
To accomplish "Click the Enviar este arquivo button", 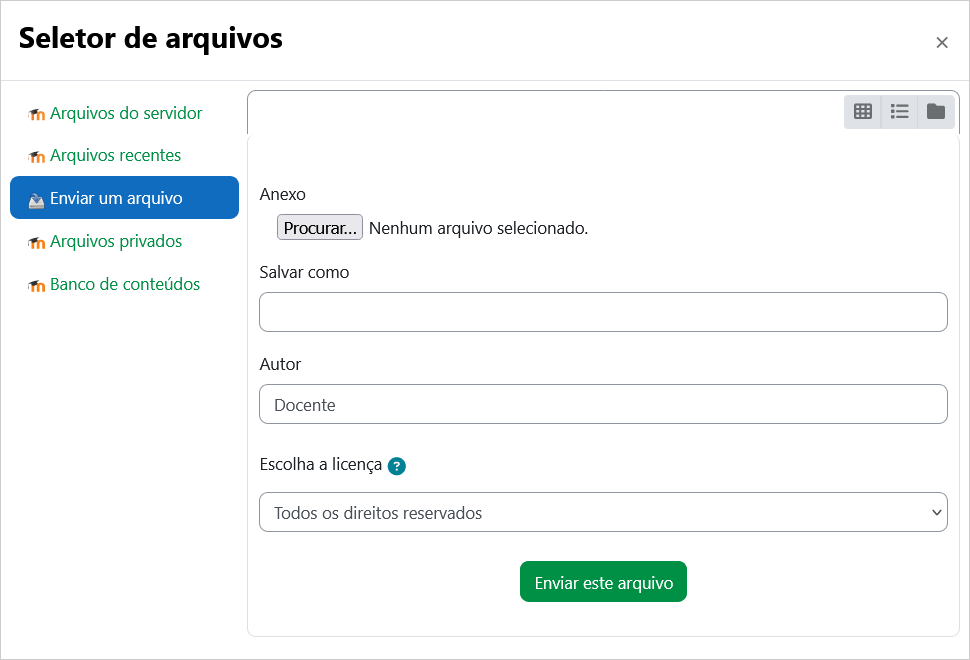I will tap(603, 582).
